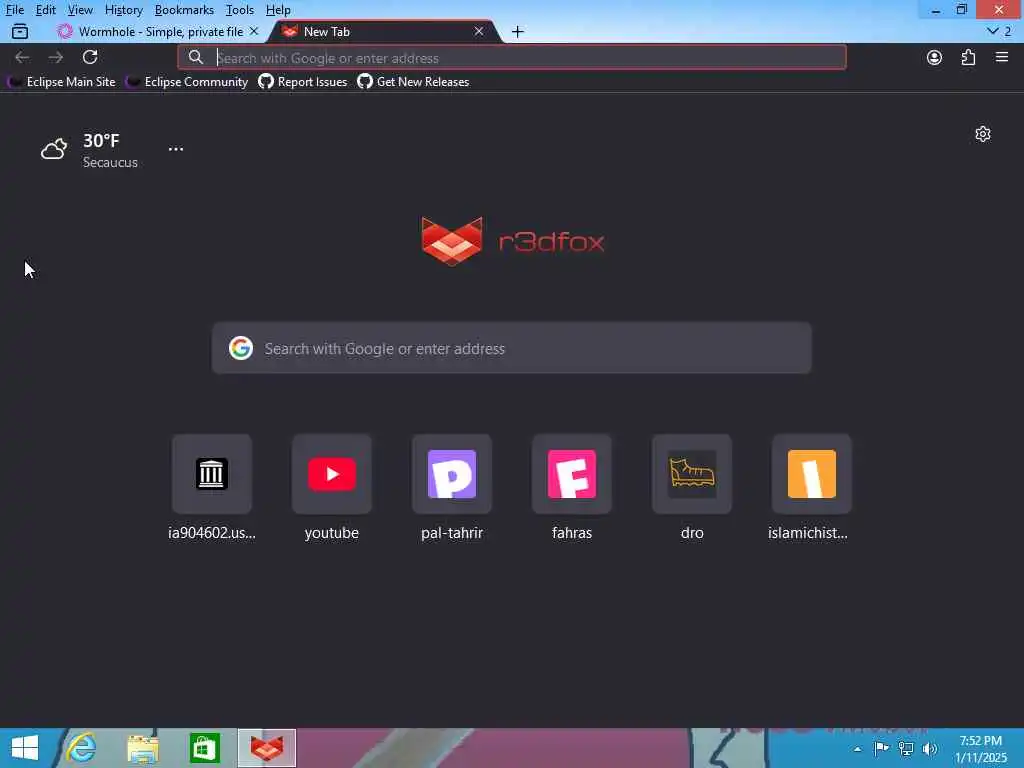Open the Help menu
Screen dimensions: 1024x768
(x=278, y=10)
